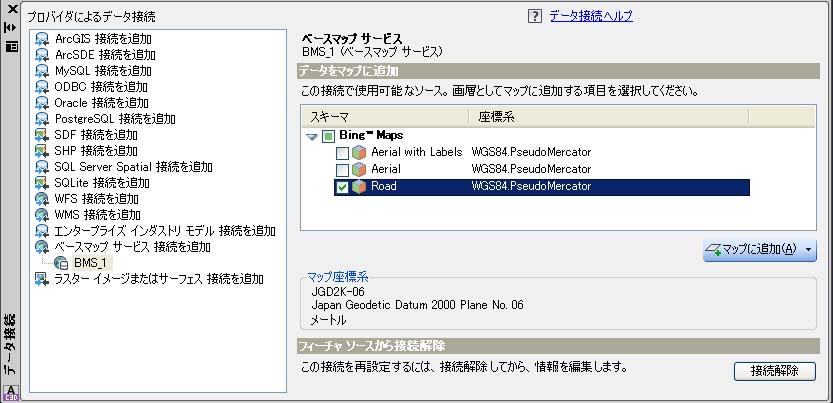Screen dimensions: 833x403
Task: Click the Bing Maps group label
Action: 371,136
